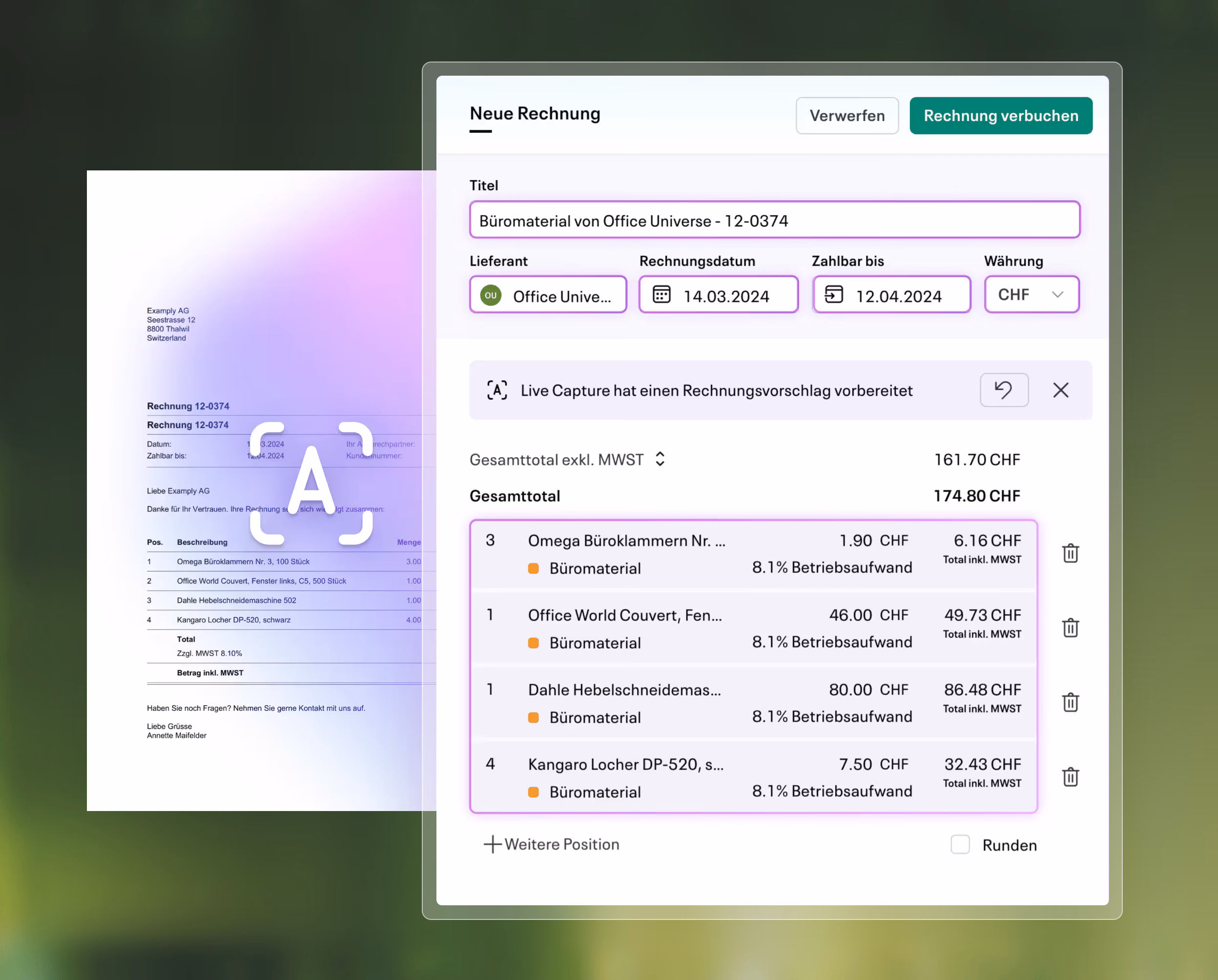The width and height of the screenshot is (1218, 980).
Task: Click the Live Capture scan icon in banner
Action: (x=497, y=391)
